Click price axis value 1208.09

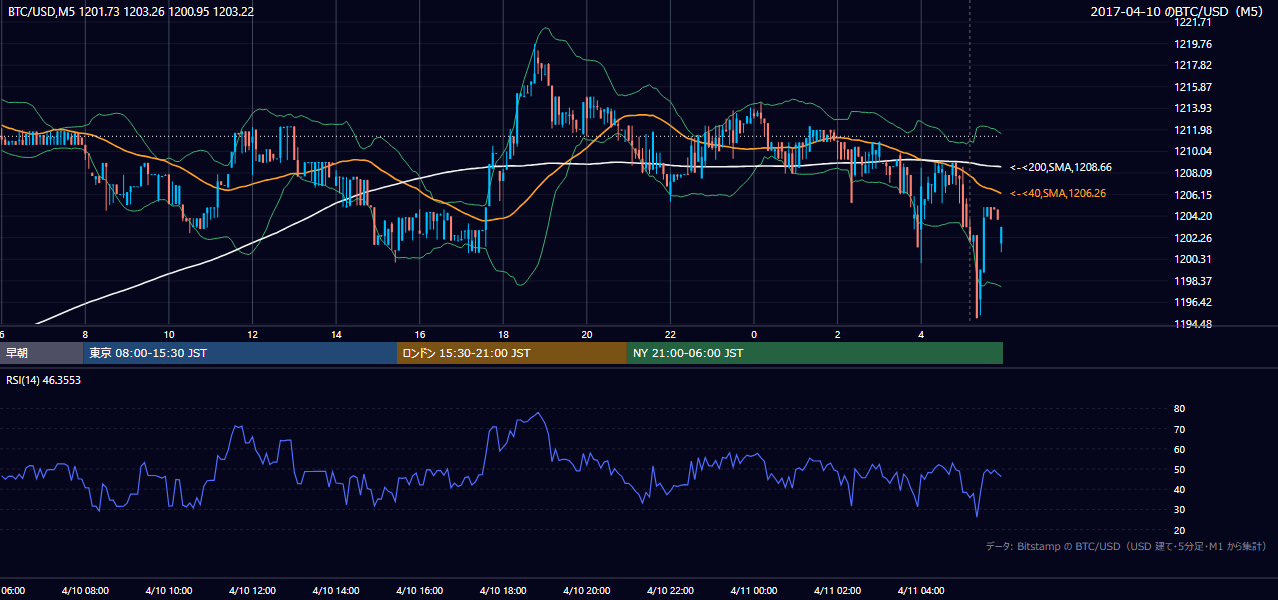point(1193,173)
